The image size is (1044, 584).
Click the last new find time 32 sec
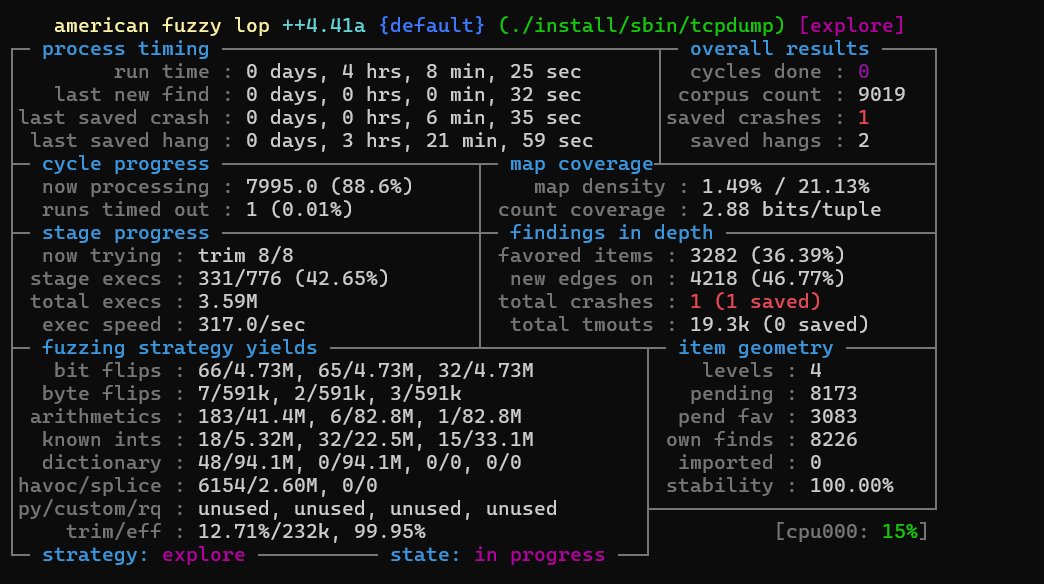tap(545, 95)
